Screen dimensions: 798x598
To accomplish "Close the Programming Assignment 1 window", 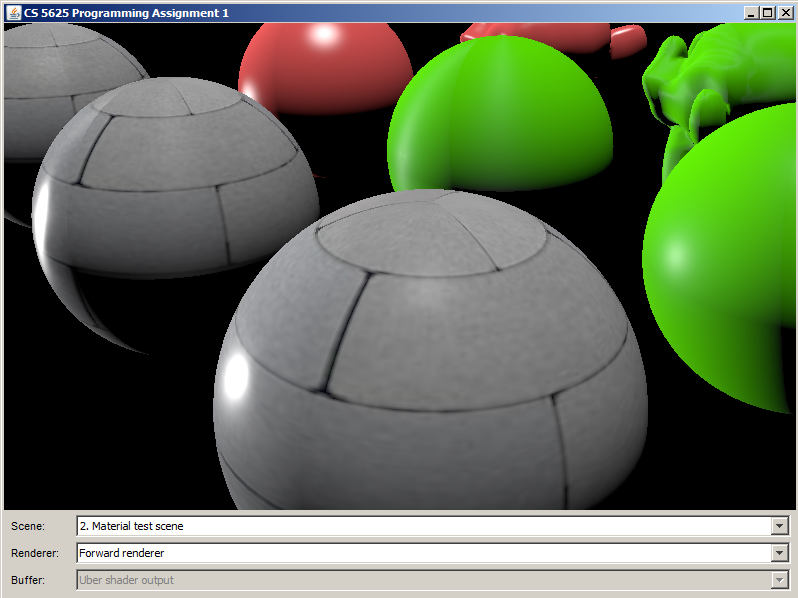I will point(785,12).
